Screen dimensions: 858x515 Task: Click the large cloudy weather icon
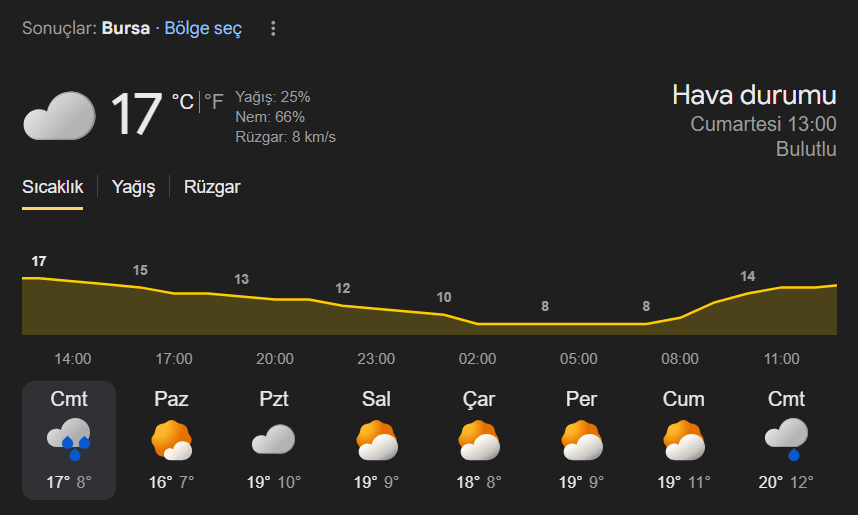pyautogui.click(x=59, y=115)
